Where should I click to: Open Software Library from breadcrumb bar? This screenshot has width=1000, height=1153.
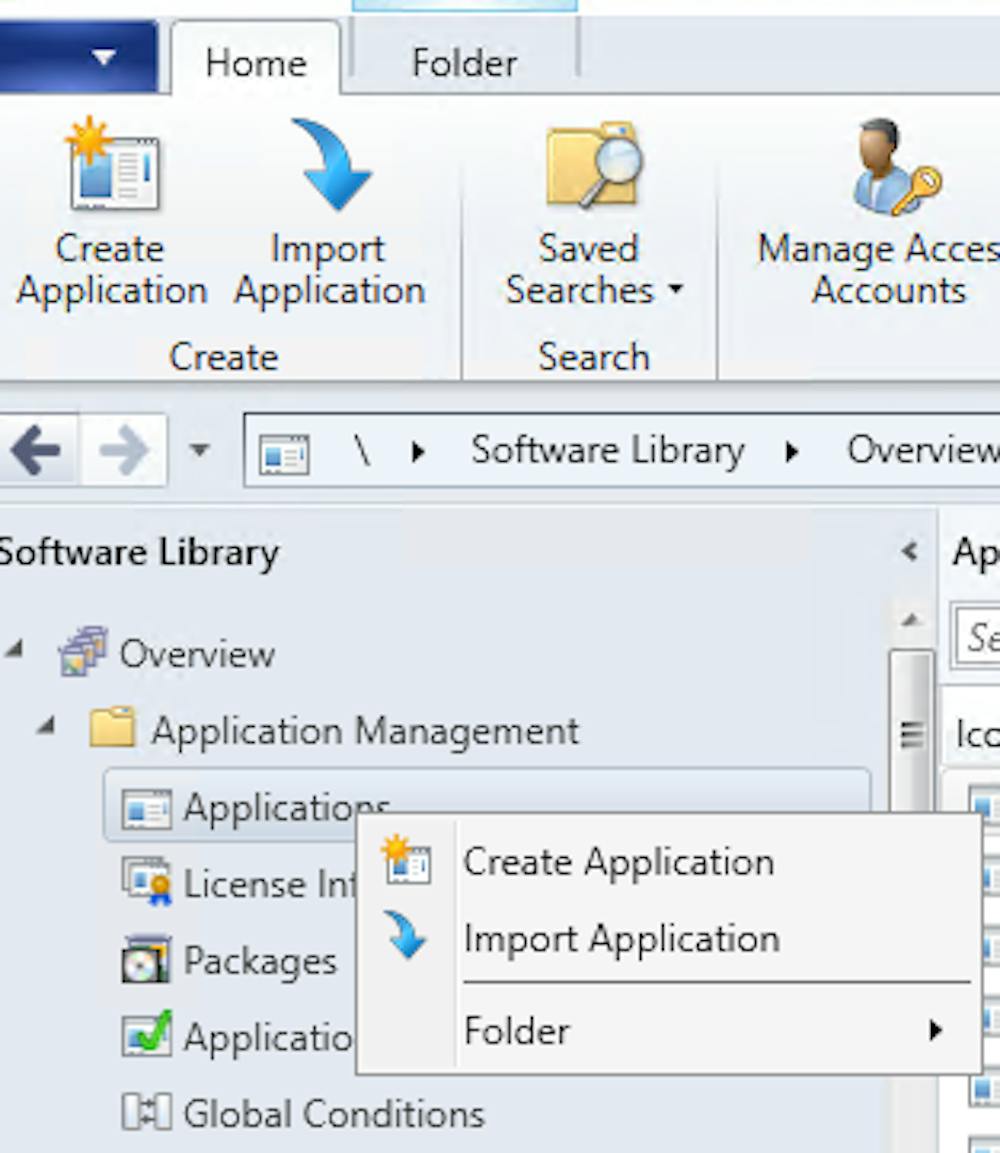pos(607,450)
